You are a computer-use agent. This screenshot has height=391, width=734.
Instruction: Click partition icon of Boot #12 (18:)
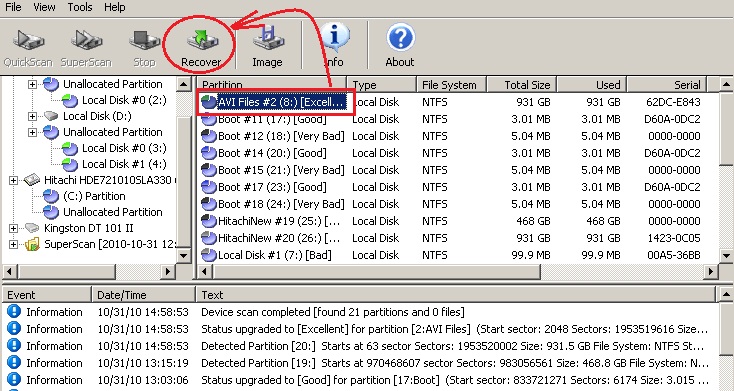(x=208, y=136)
